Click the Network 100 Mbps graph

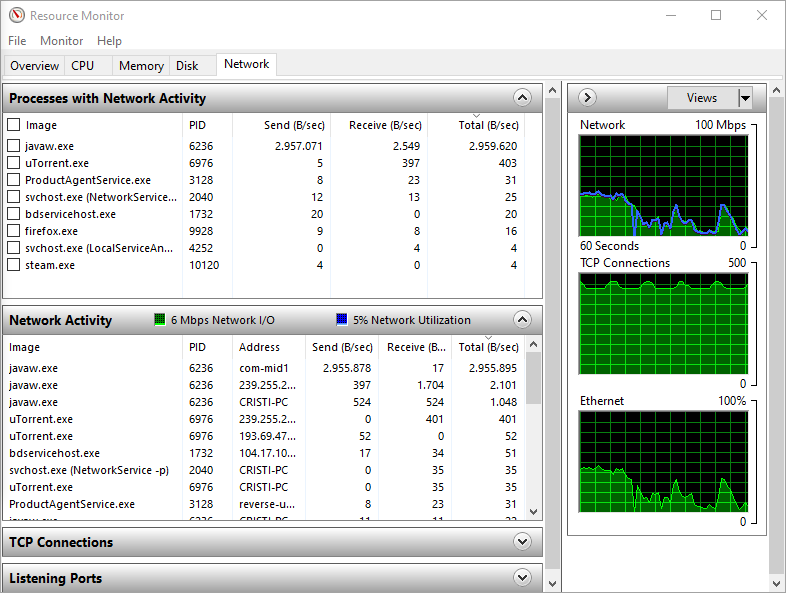point(663,185)
